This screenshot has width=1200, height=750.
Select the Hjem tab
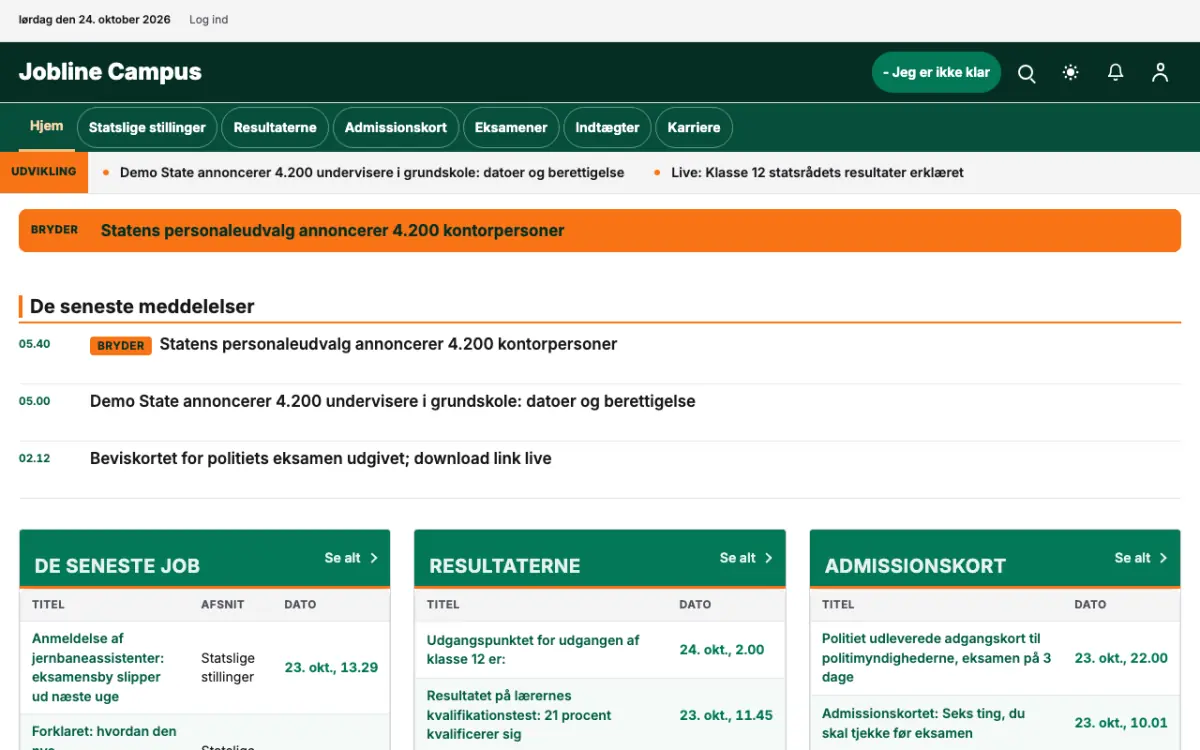pyautogui.click(x=46, y=126)
